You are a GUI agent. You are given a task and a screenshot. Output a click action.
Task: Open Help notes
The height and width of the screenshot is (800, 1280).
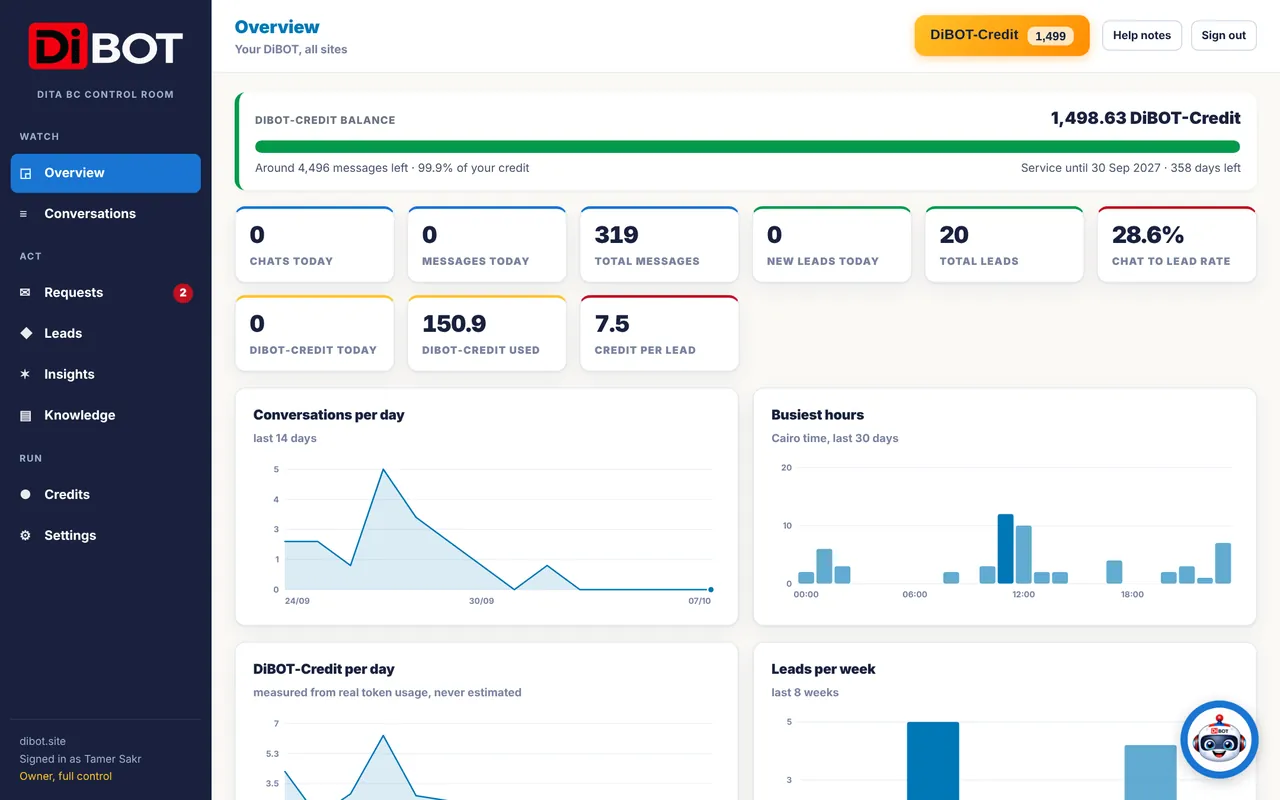[x=1142, y=35]
